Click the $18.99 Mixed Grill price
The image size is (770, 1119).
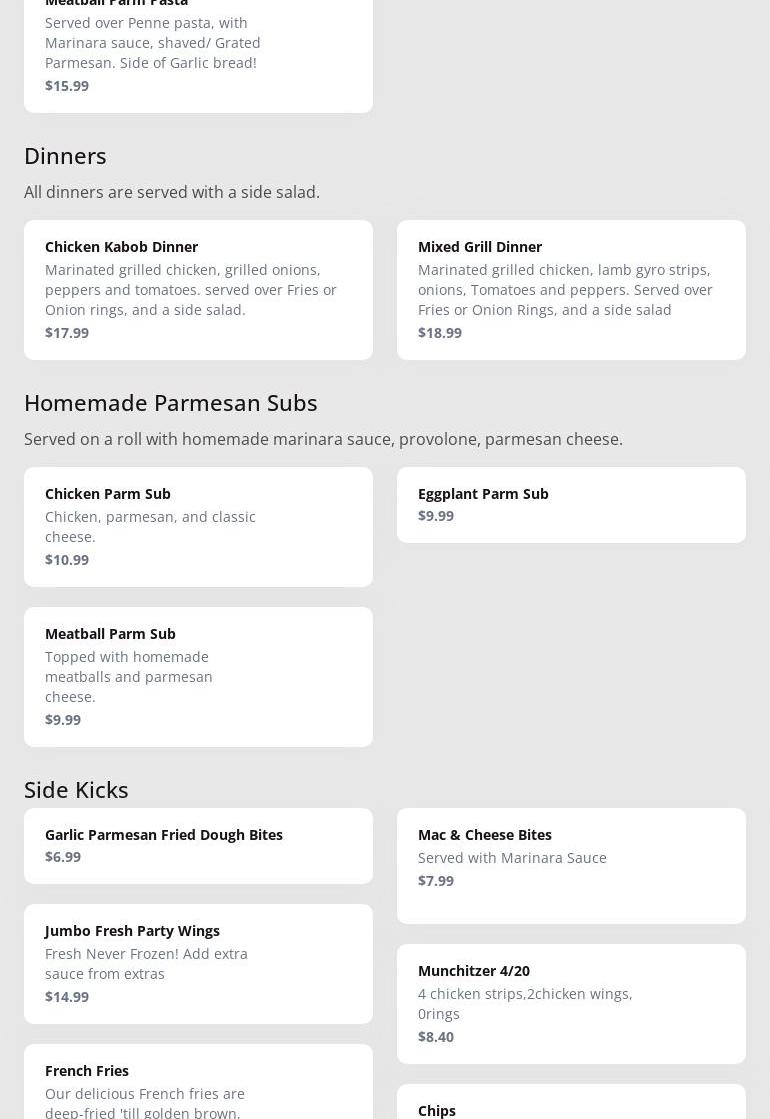click(x=440, y=333)
